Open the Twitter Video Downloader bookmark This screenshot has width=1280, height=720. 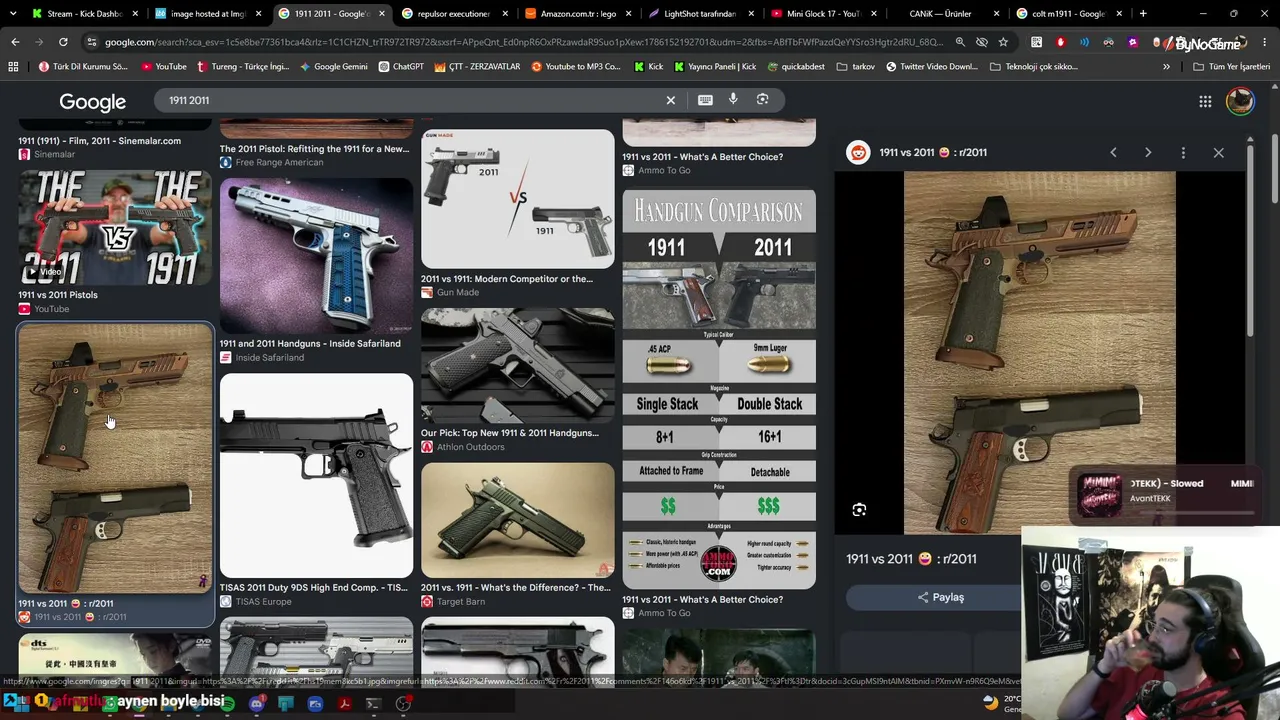931,67
